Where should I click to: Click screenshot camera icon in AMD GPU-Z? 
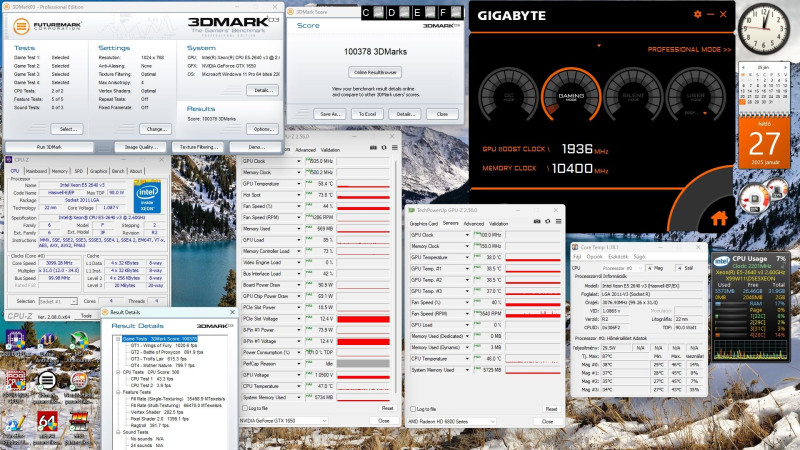[x=537, y=221]
